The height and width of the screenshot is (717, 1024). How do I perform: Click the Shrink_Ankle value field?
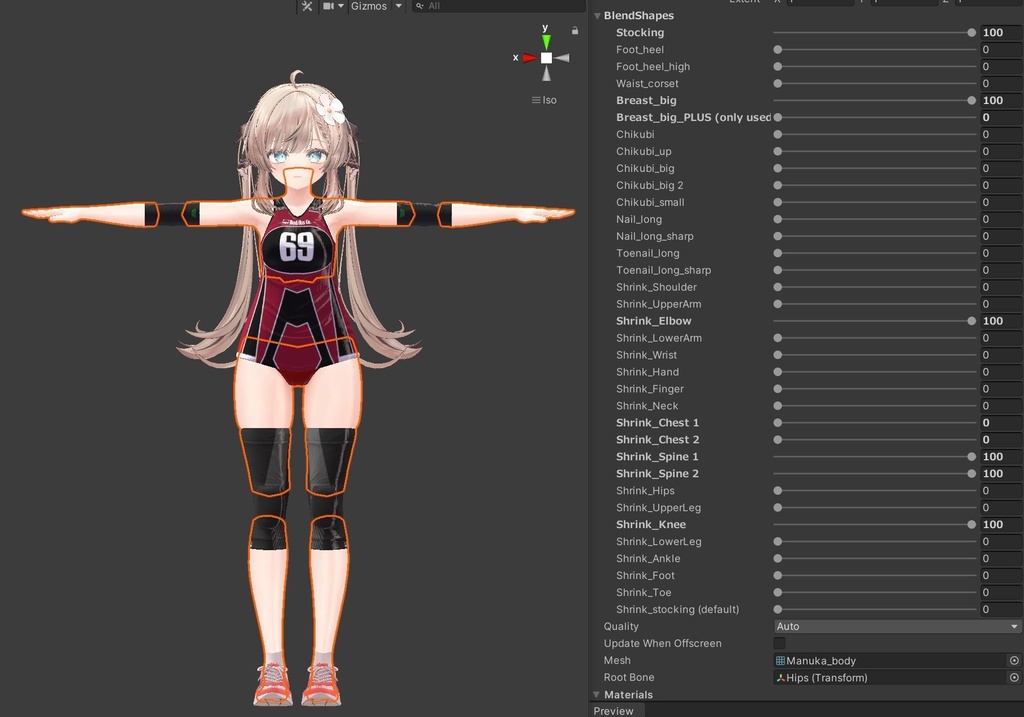pos(1001,559)
